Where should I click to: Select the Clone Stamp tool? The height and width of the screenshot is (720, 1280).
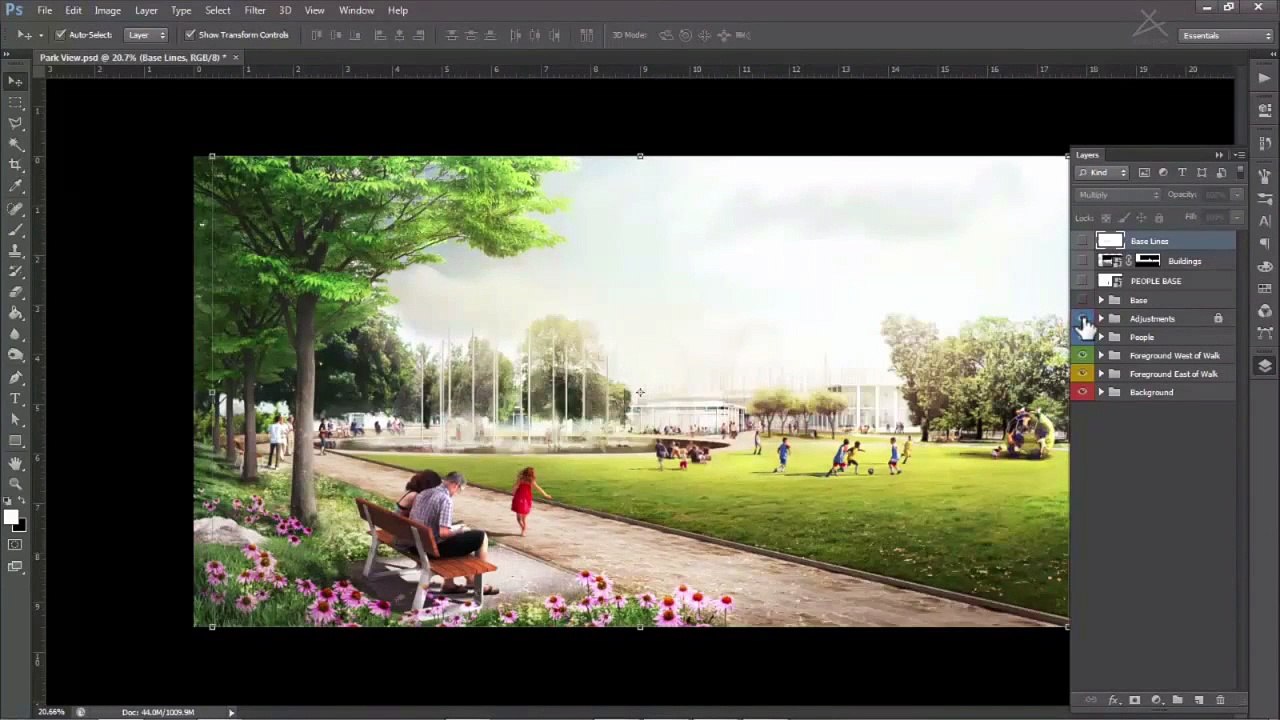[15, 251]
